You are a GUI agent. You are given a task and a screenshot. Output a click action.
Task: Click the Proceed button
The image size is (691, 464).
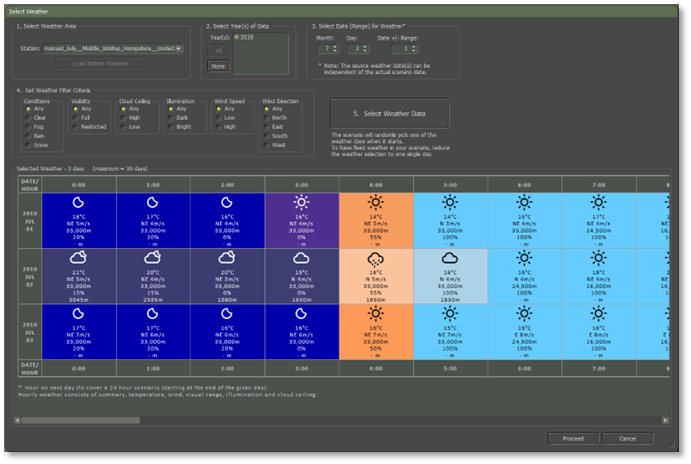click(x=573, y=438)
